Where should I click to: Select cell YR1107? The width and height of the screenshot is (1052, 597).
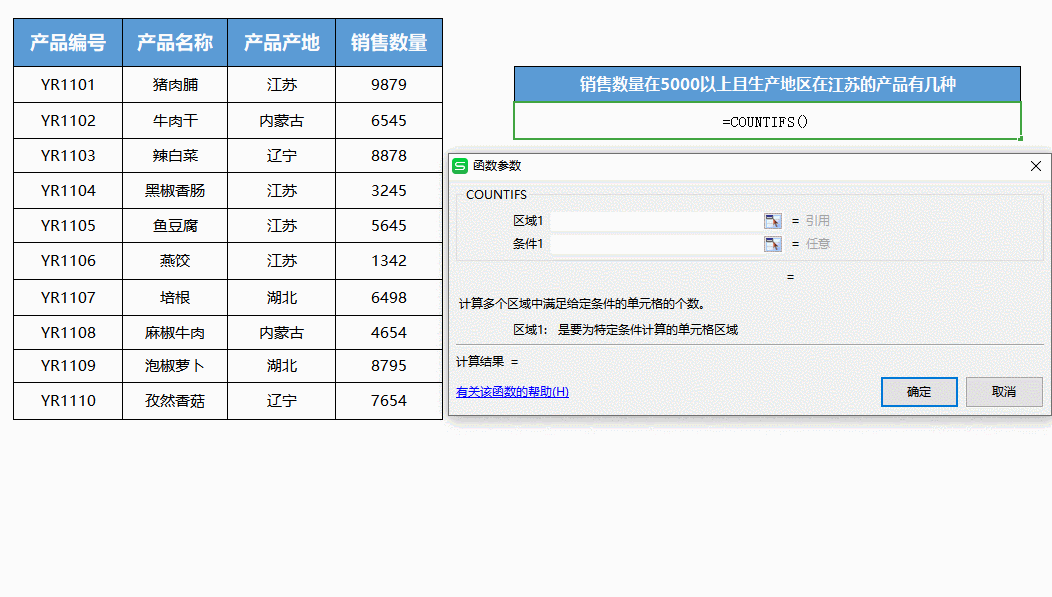click(68, 298)
